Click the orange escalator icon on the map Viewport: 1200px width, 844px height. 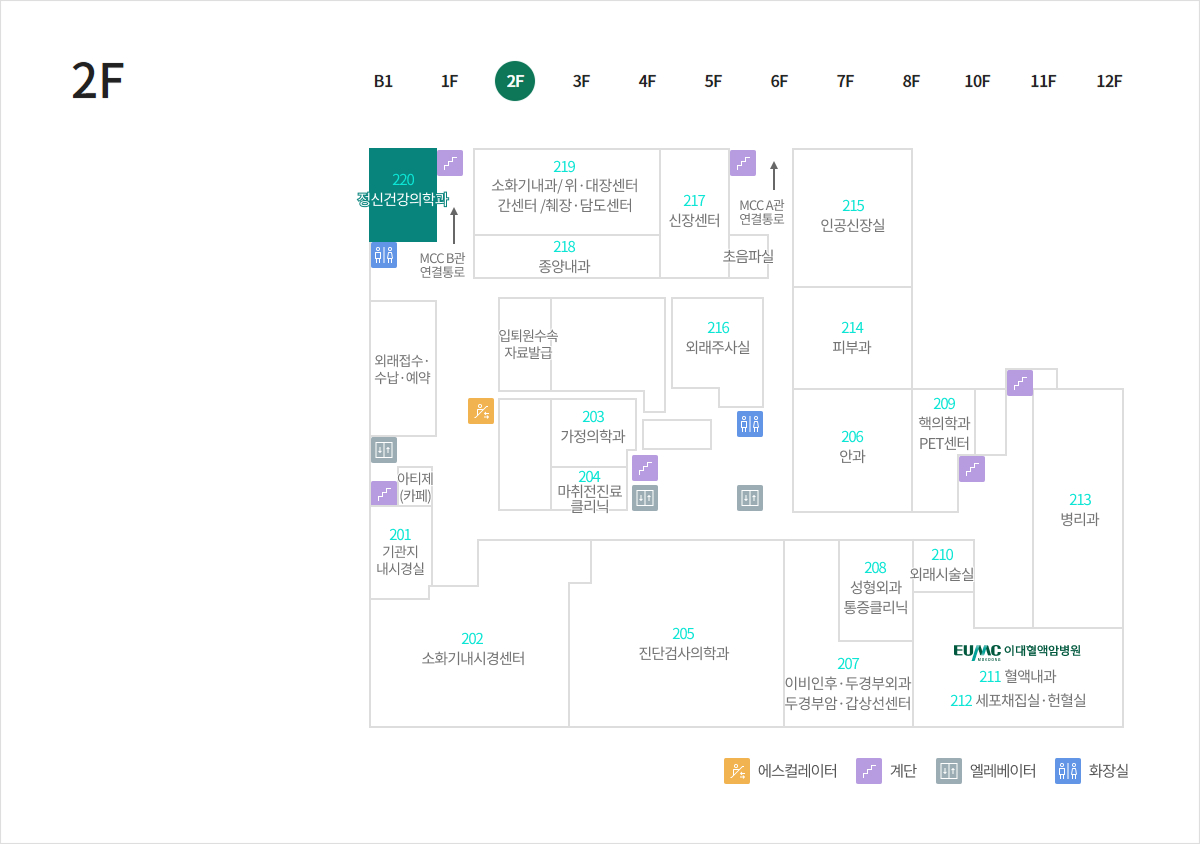click(x=481, y=411)
